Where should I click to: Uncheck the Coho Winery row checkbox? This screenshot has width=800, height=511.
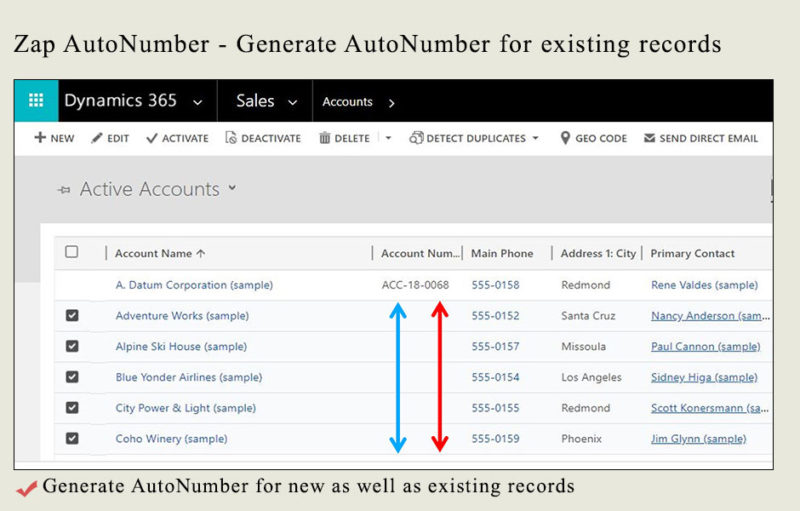pos(72,438)
